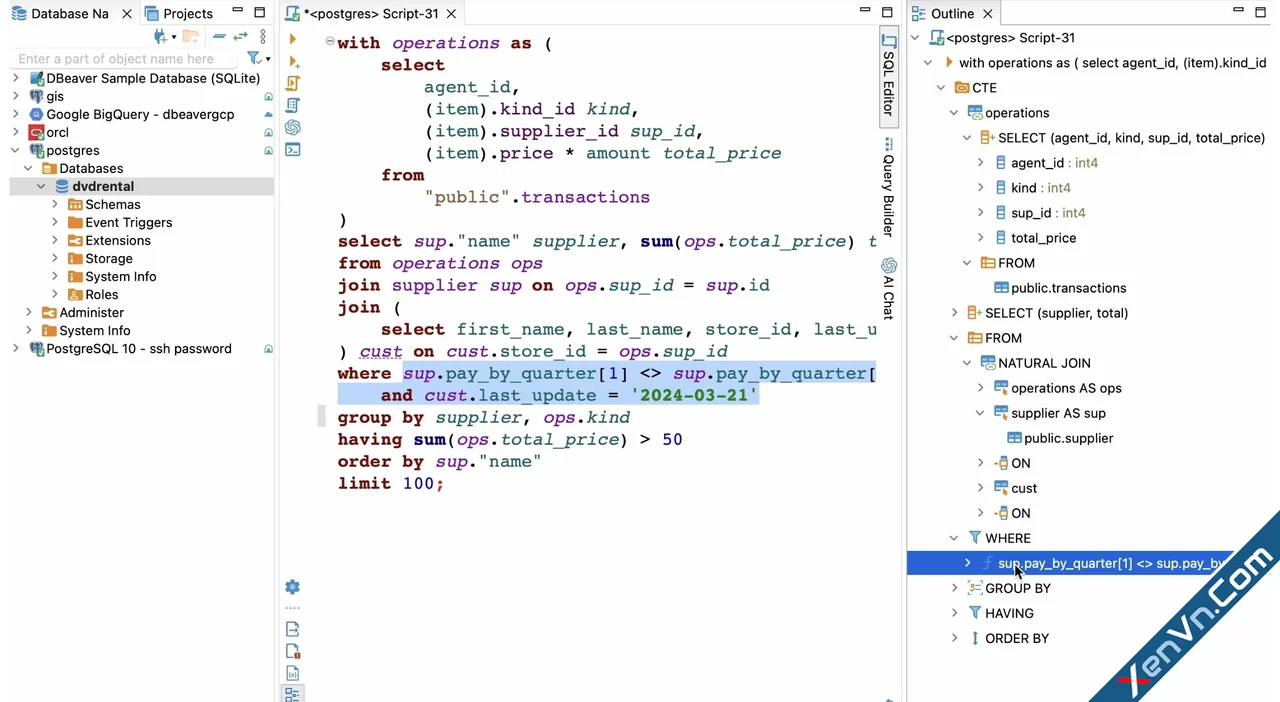Image resolution: width=1280 pixels, height=702 pixels.
Task: Select the operations node in Outline
Action: coord(1016,112)
